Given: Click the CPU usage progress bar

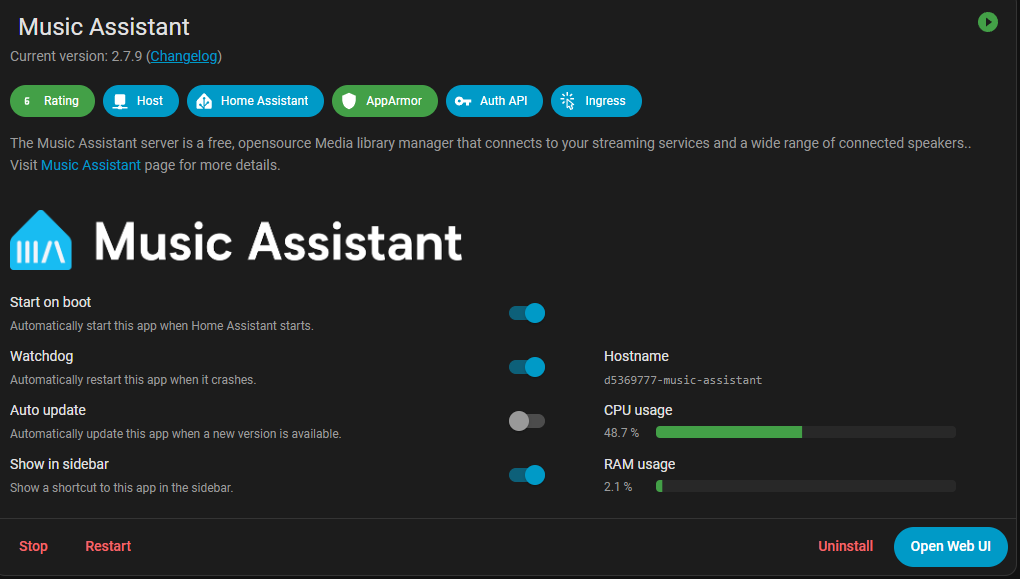Looking at the screenshot, I should pyautogui.click(x=805, y=432).
